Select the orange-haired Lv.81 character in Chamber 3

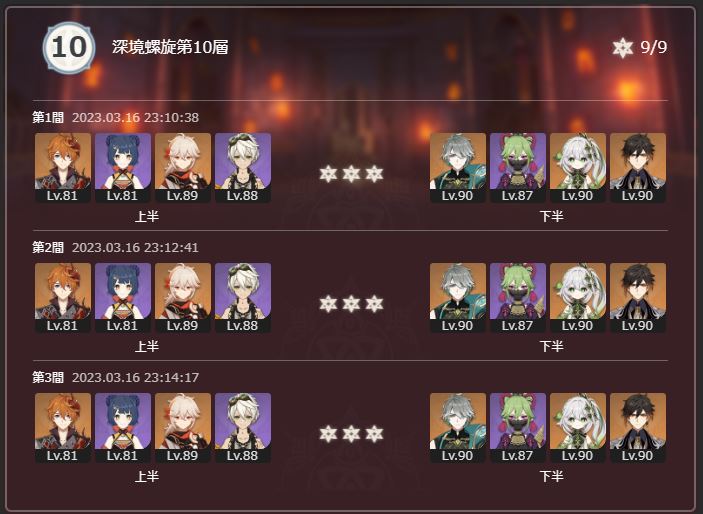click(x=63, y=428)
